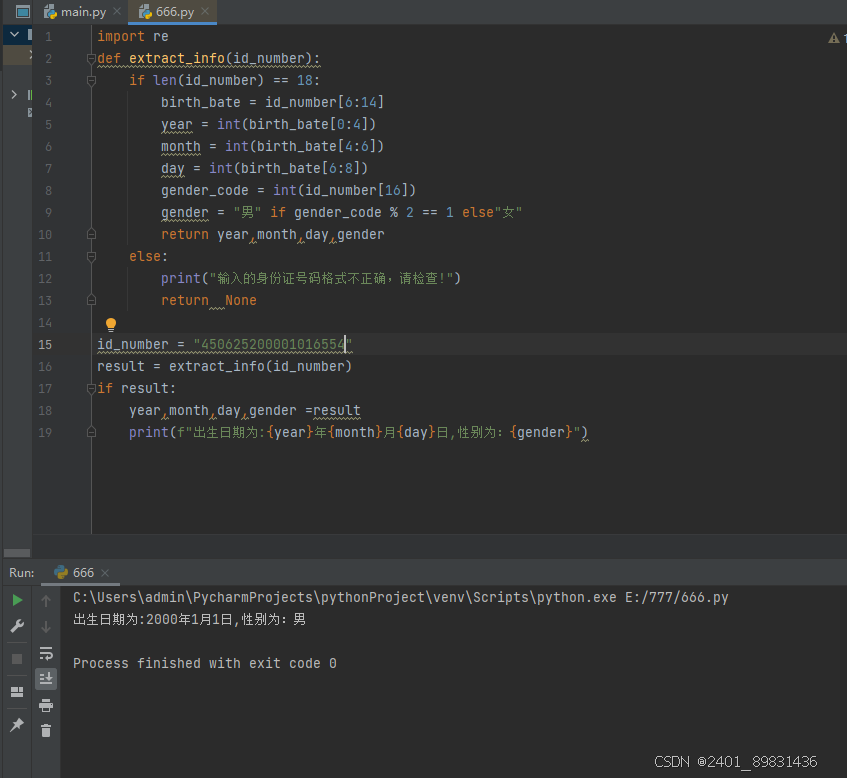Click the up arrow in run toolbar
Screen dimensions: 847x778
click(x=46, y=601)
